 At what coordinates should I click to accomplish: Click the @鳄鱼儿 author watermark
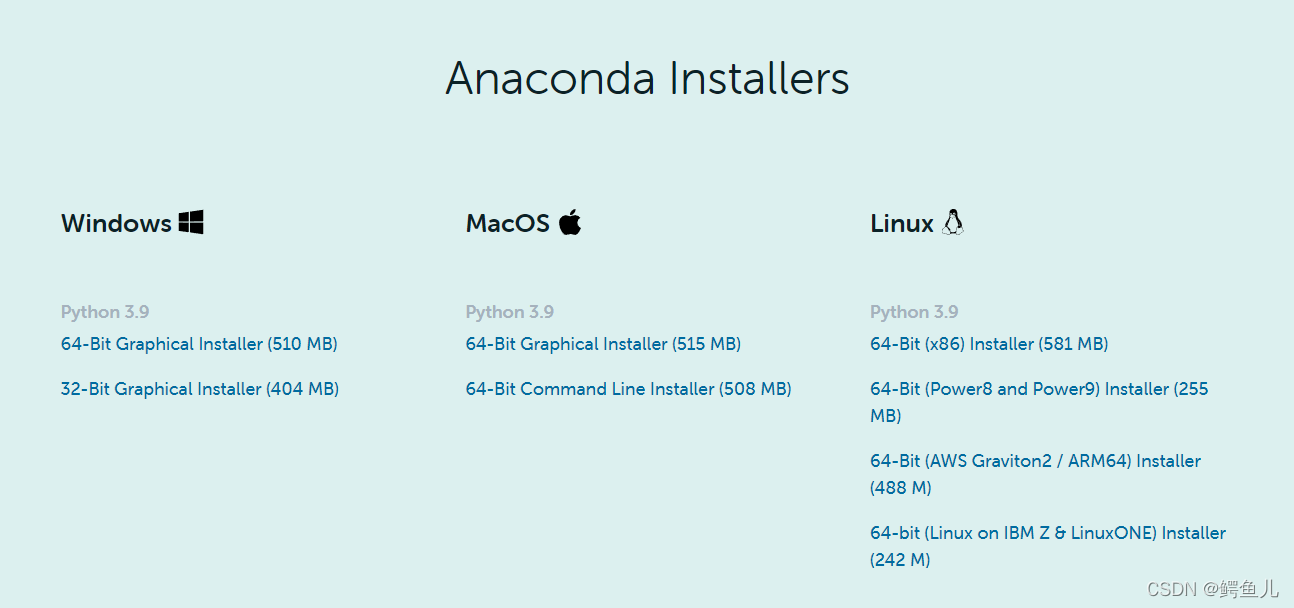pyautogui.click(x=1241, y=589)
